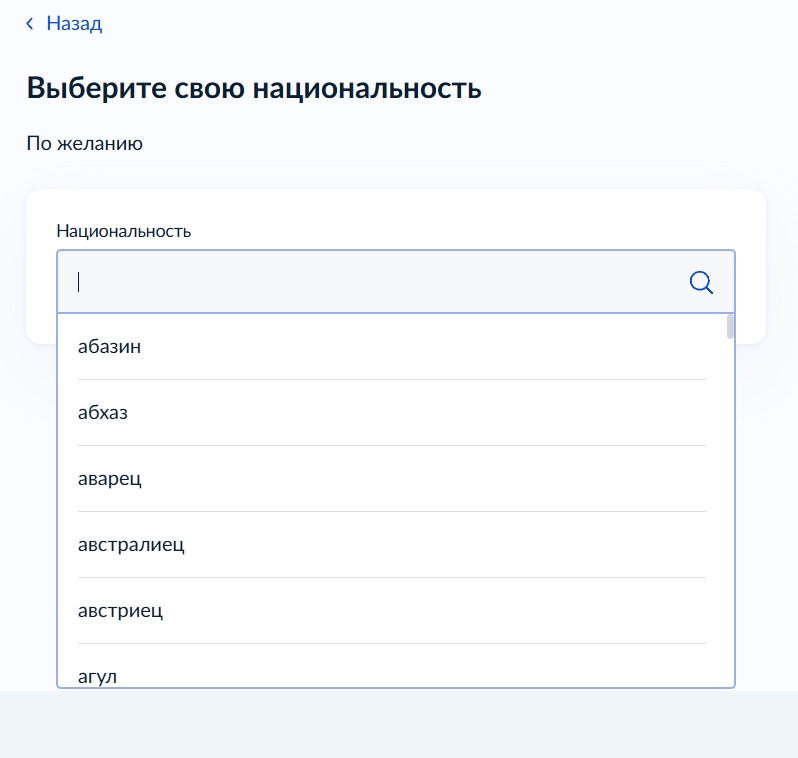Click the divider line between австралиец and австриец
This screenshot has width=798, height=758.
(x=392, y=577)
